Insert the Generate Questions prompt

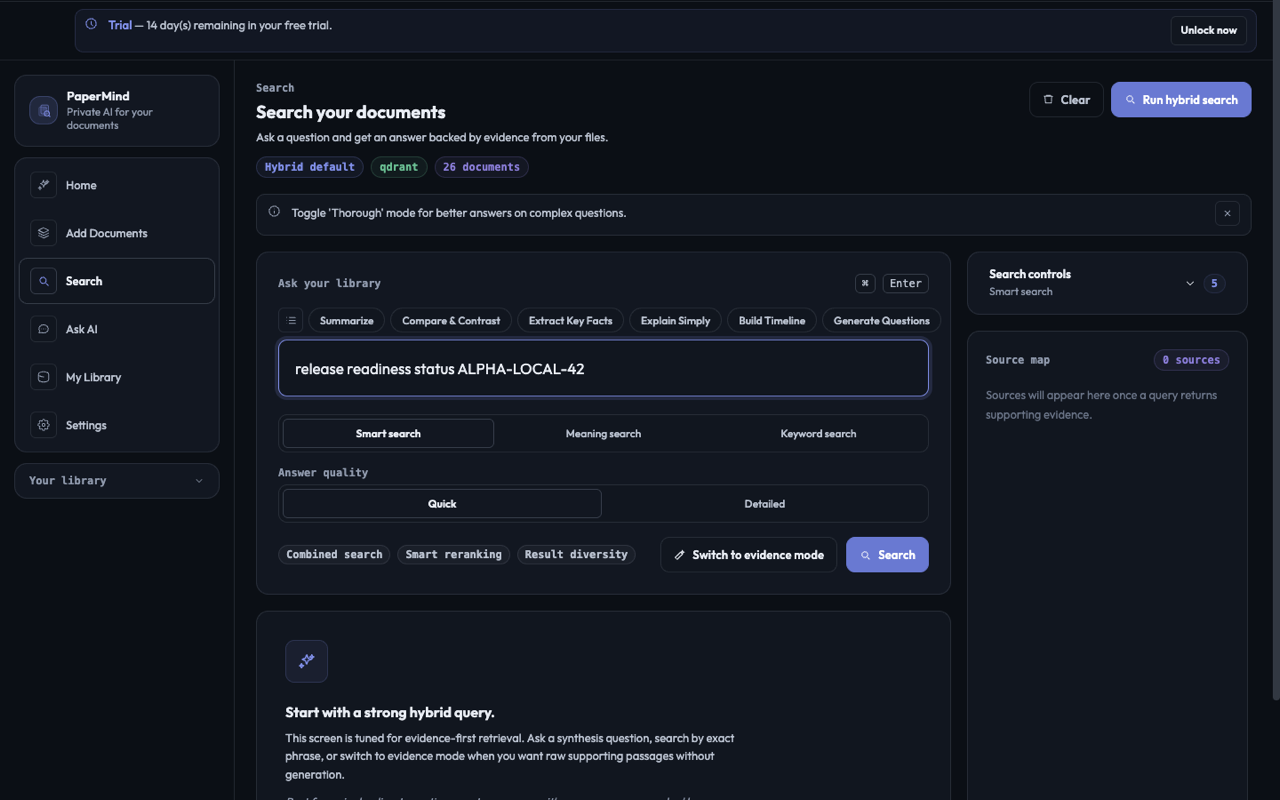tap(881, 321)
